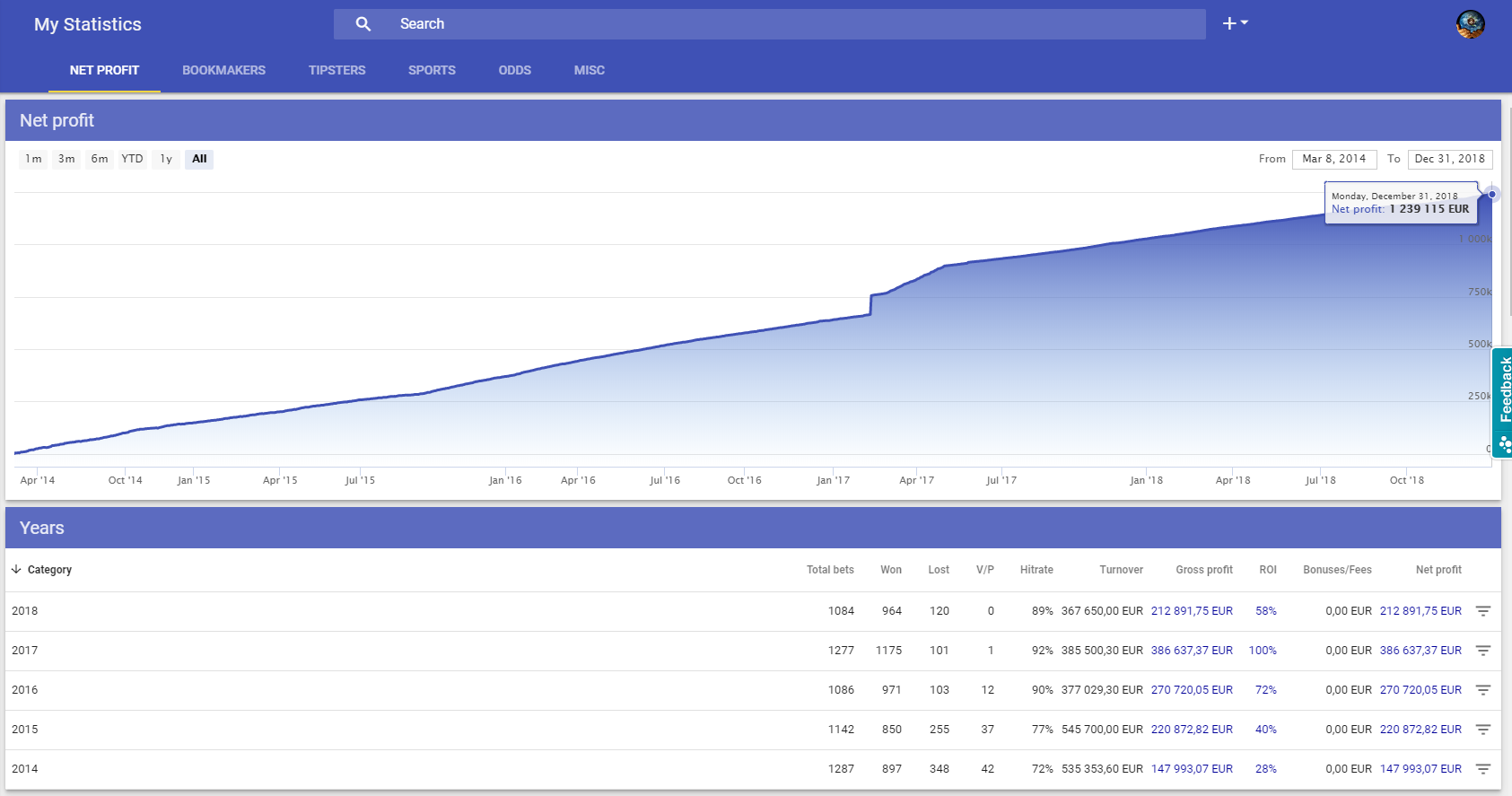Open the plus add-new dropdown
Image resolution: width=1512 pixels, height=796 pixels.
point(1235,23)
